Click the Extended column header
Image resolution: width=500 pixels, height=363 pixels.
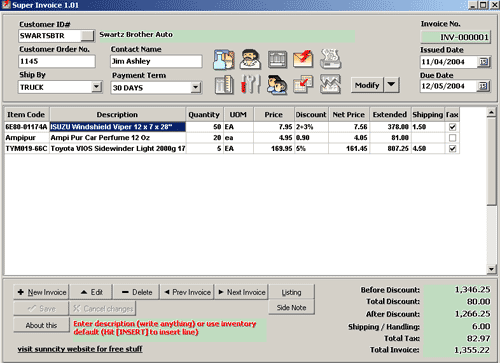(390, 115)
